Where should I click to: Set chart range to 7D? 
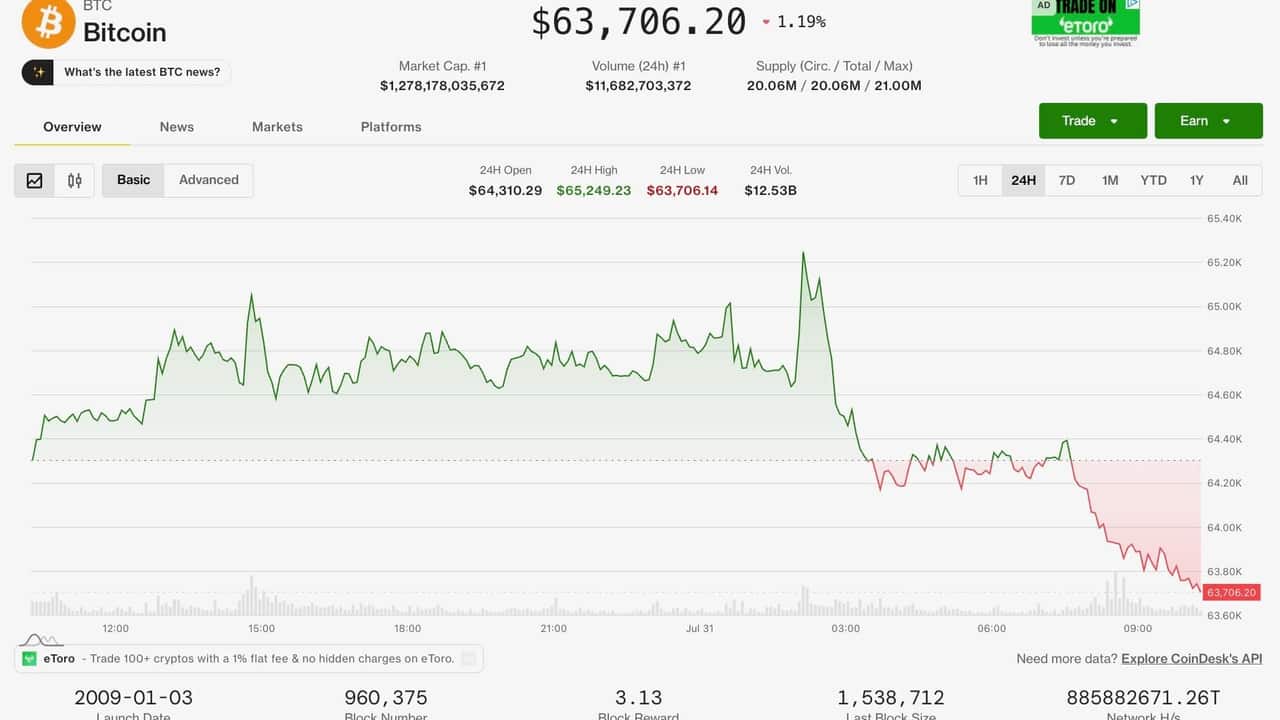coord(1067,180)
